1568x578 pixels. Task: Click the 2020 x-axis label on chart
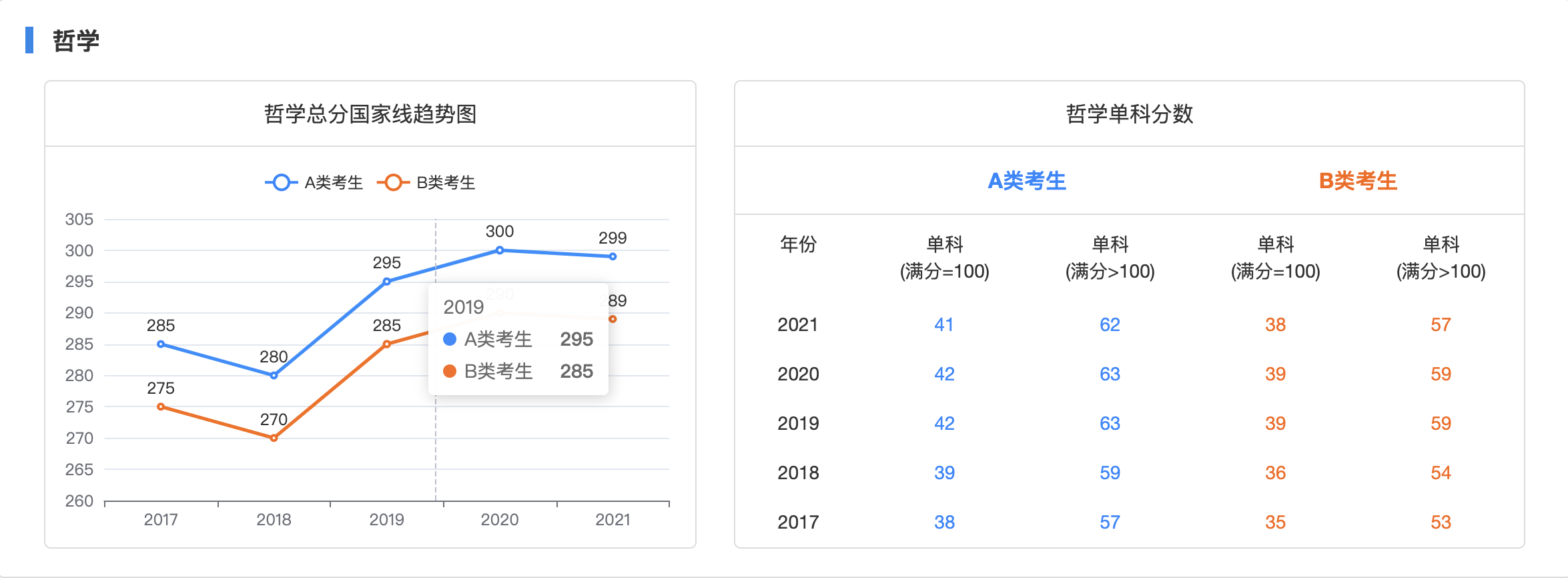(x=500, y=519)
